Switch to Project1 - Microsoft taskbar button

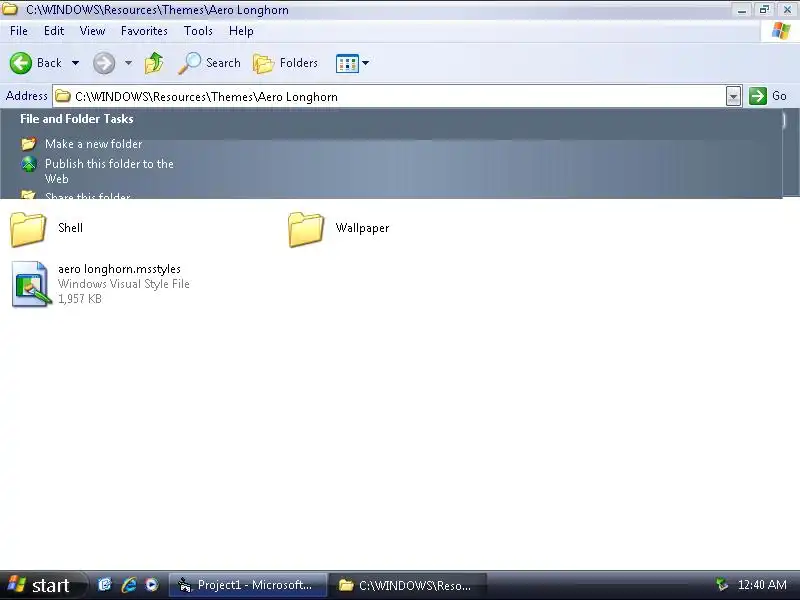248,585
